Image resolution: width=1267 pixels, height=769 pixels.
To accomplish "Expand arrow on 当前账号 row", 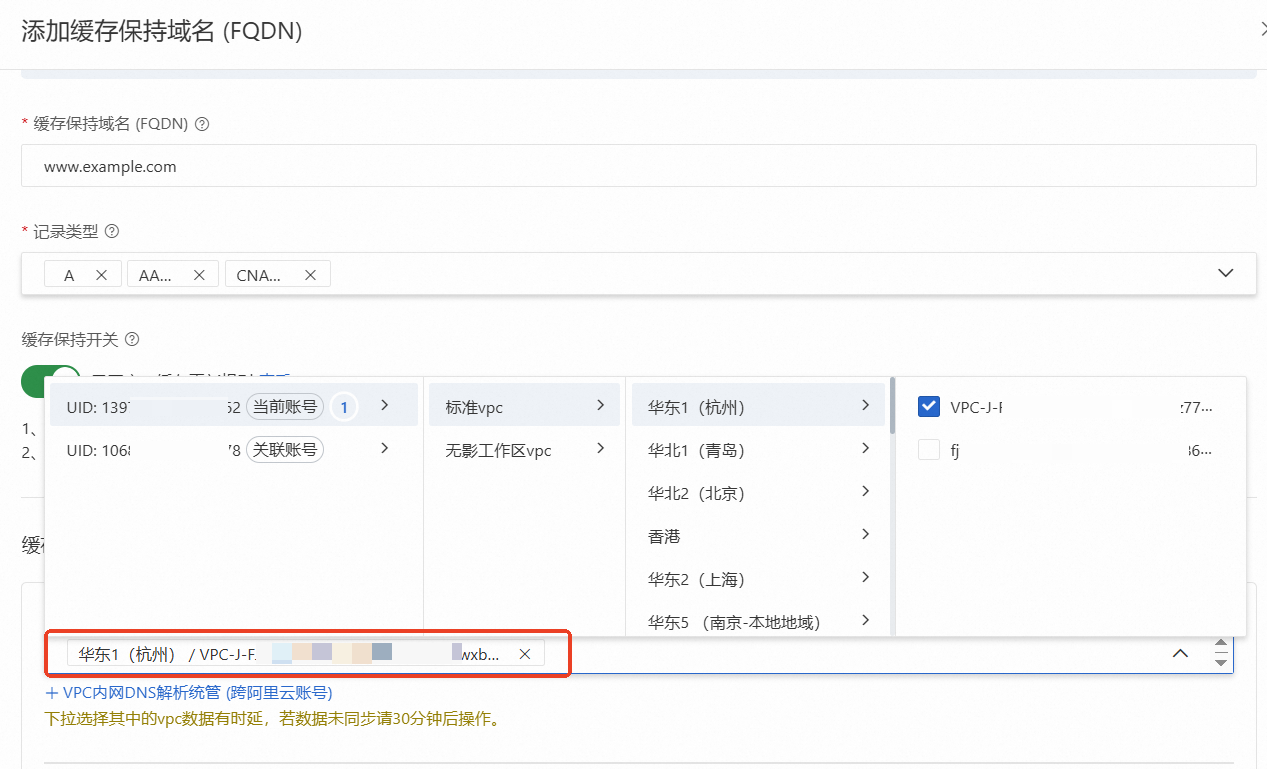I will point(385,405).
